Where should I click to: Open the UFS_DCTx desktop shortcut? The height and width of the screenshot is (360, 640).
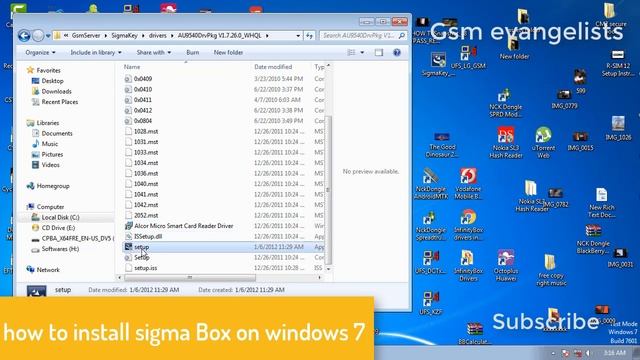431,262
